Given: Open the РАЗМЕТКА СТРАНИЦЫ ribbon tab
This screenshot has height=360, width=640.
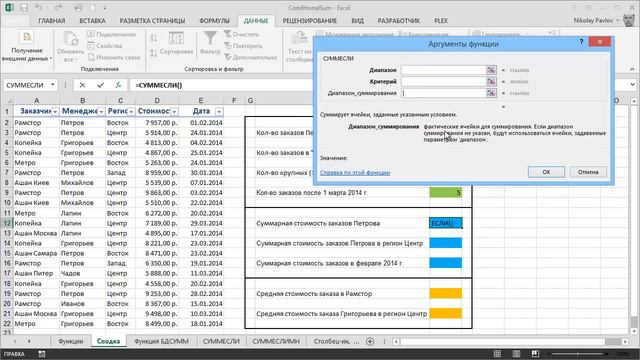Looking at the screenshot, I should point(152,20).
